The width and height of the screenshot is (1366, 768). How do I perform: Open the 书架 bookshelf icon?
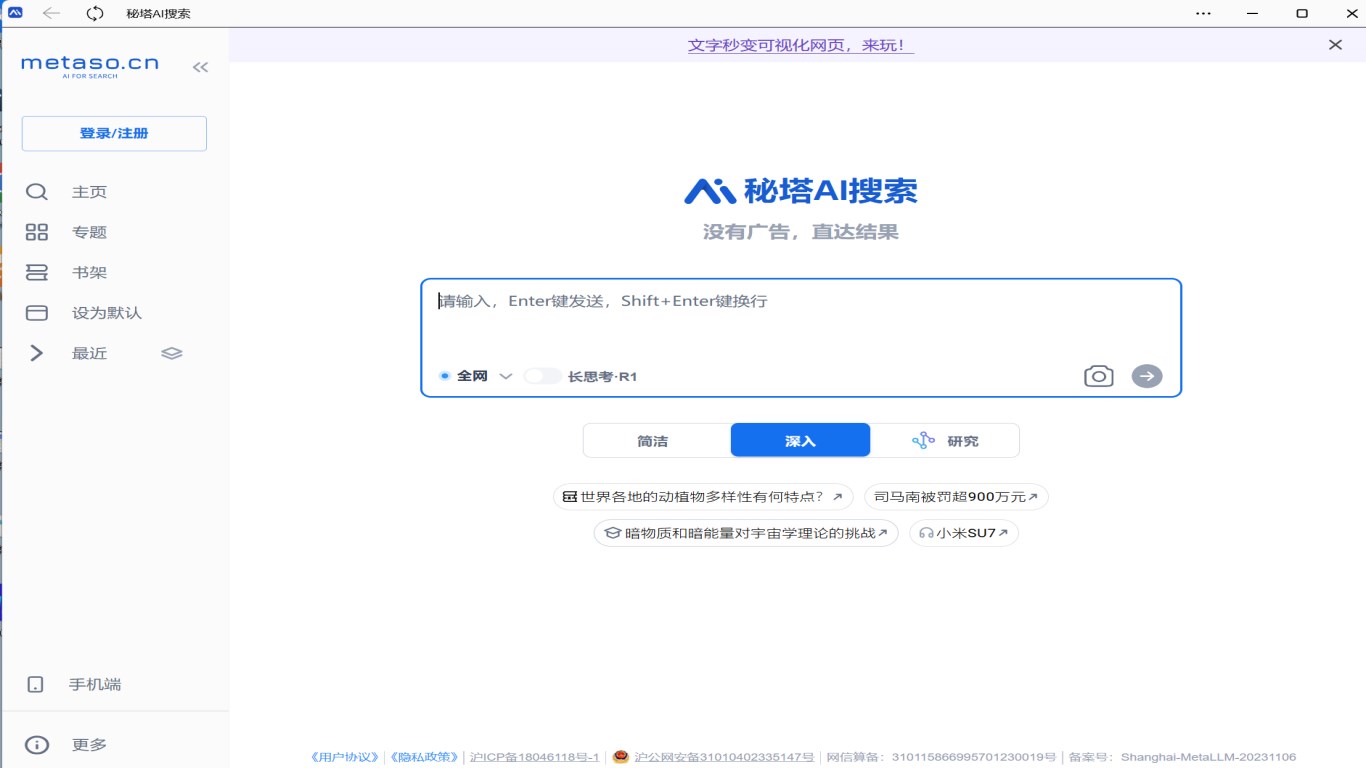click(36, 272)
